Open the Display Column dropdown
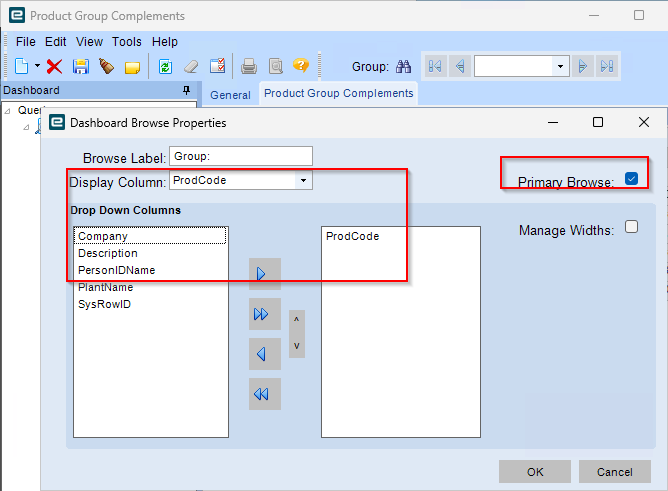The image size is (668, 491). [303, 181]
